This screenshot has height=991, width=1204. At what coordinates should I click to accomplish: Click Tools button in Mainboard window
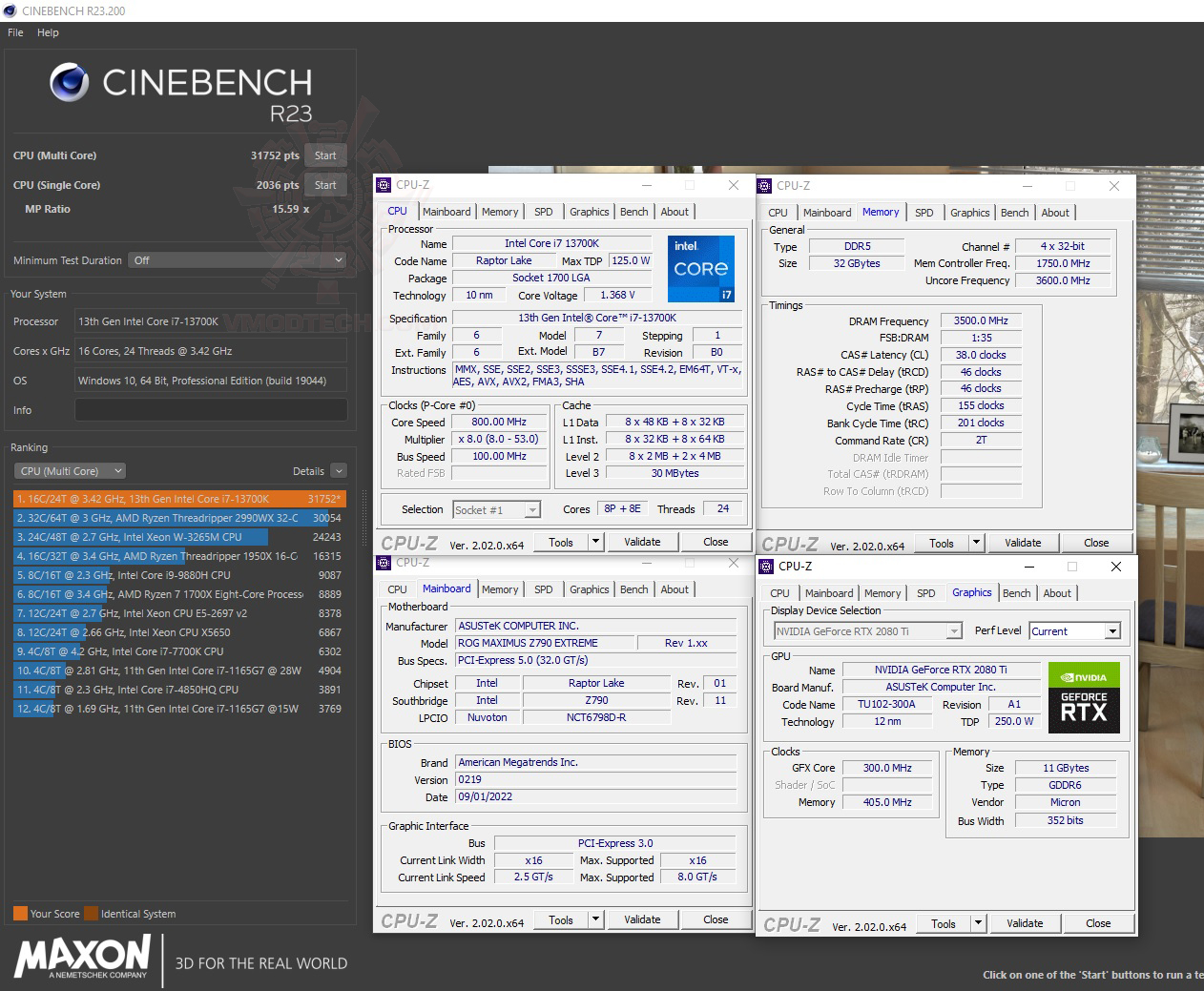561,919
